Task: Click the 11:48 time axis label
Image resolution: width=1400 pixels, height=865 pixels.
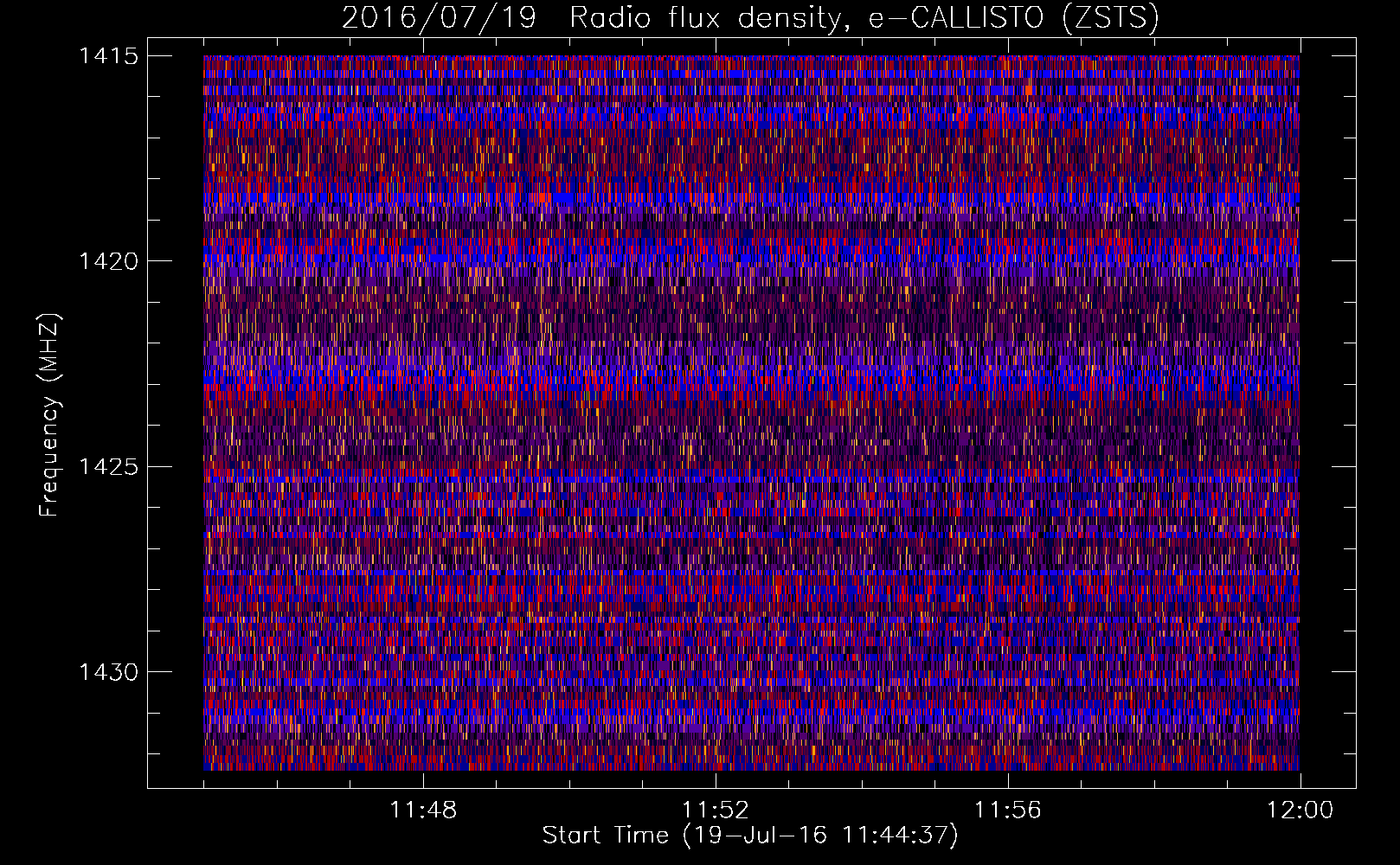Action: tap(423, 811)
